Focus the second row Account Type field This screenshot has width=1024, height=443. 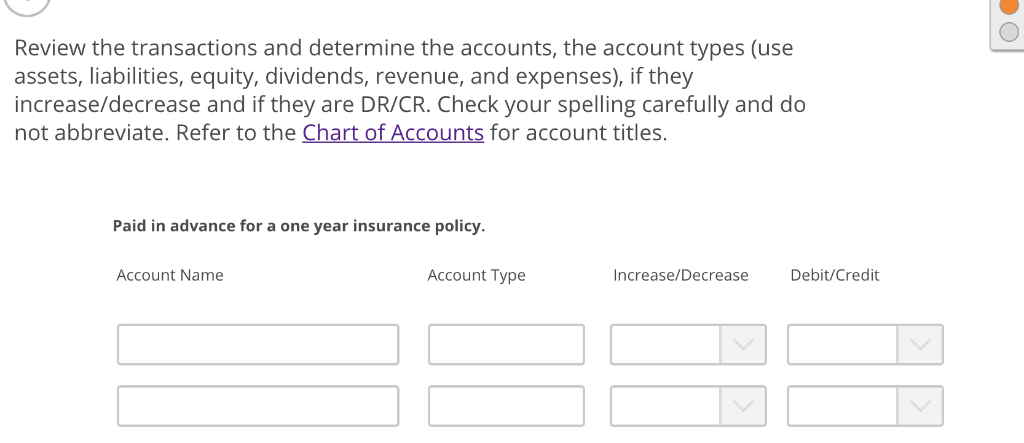point(506,406)
